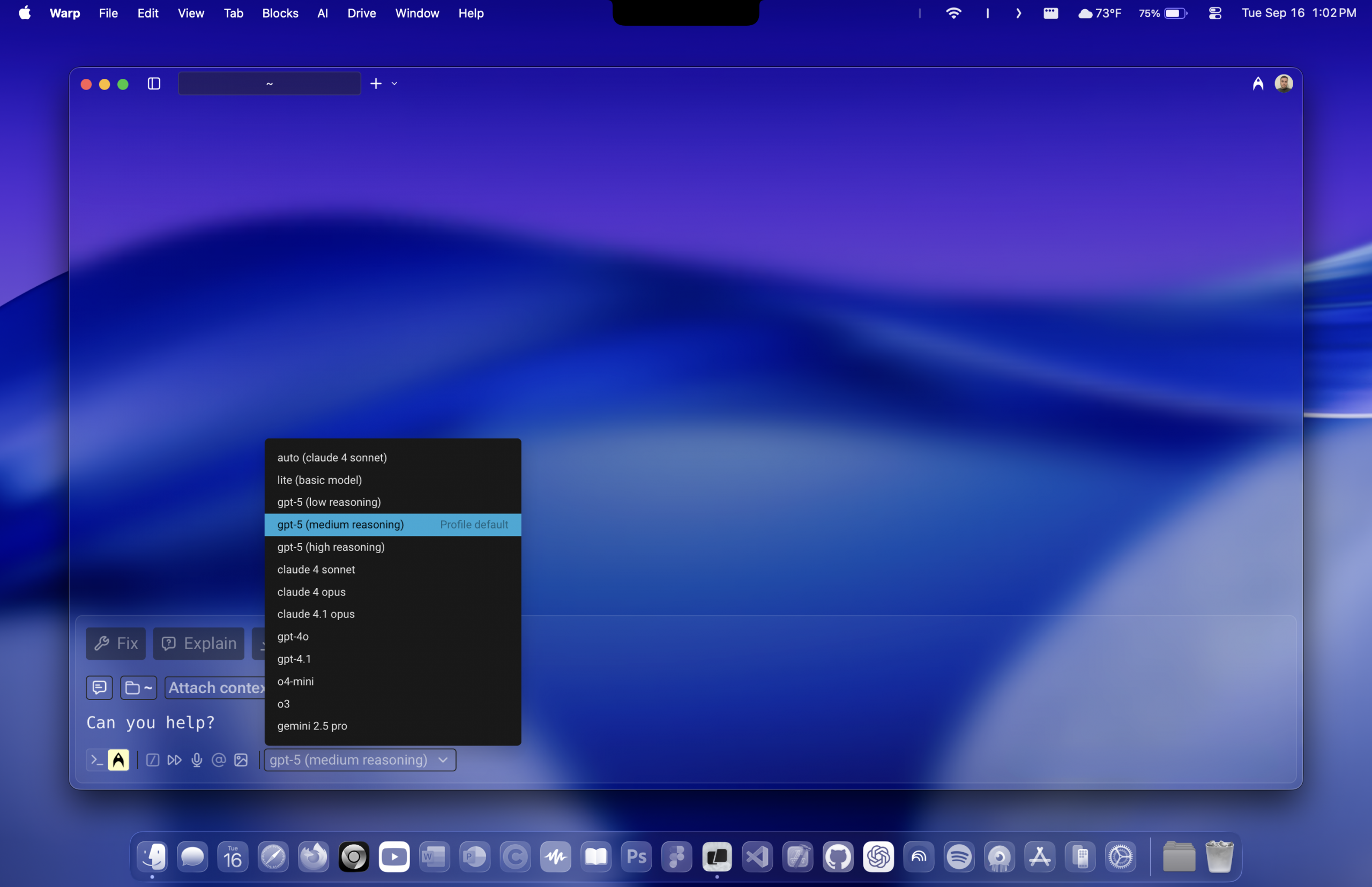Image resolution: width=1372 pixels, height=887 pixels.
Task: Switch input to terminal command mode
Action: click(97, 759)
